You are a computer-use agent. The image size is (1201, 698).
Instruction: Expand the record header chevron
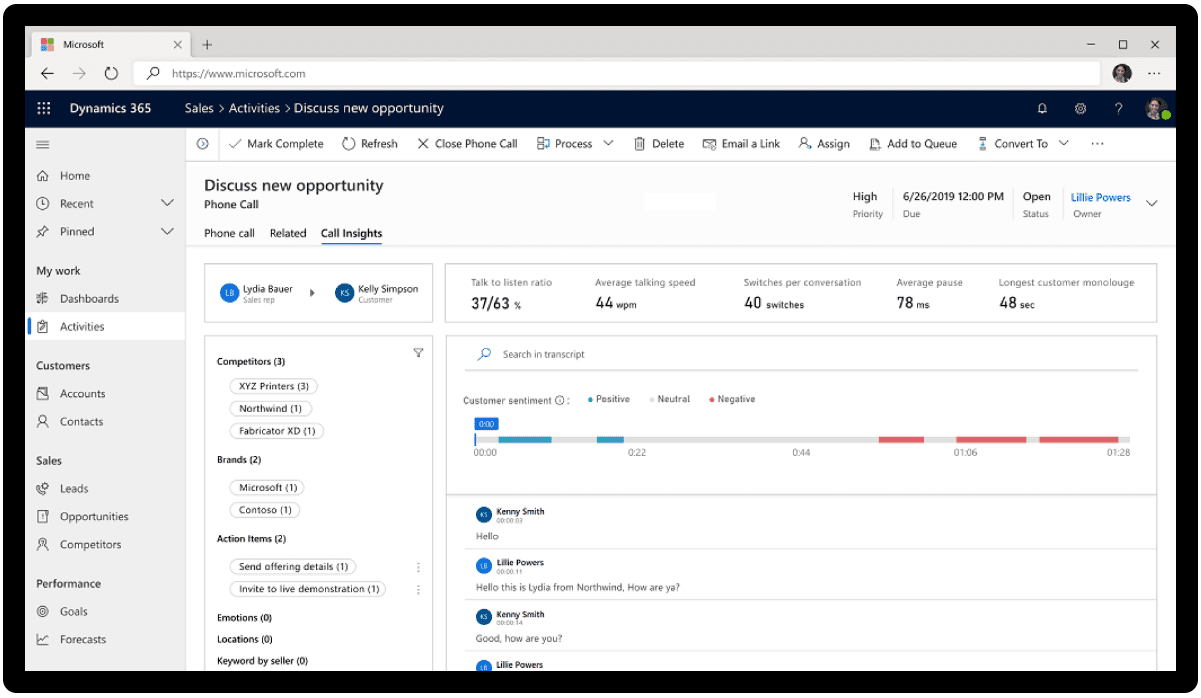(1151, 203)
